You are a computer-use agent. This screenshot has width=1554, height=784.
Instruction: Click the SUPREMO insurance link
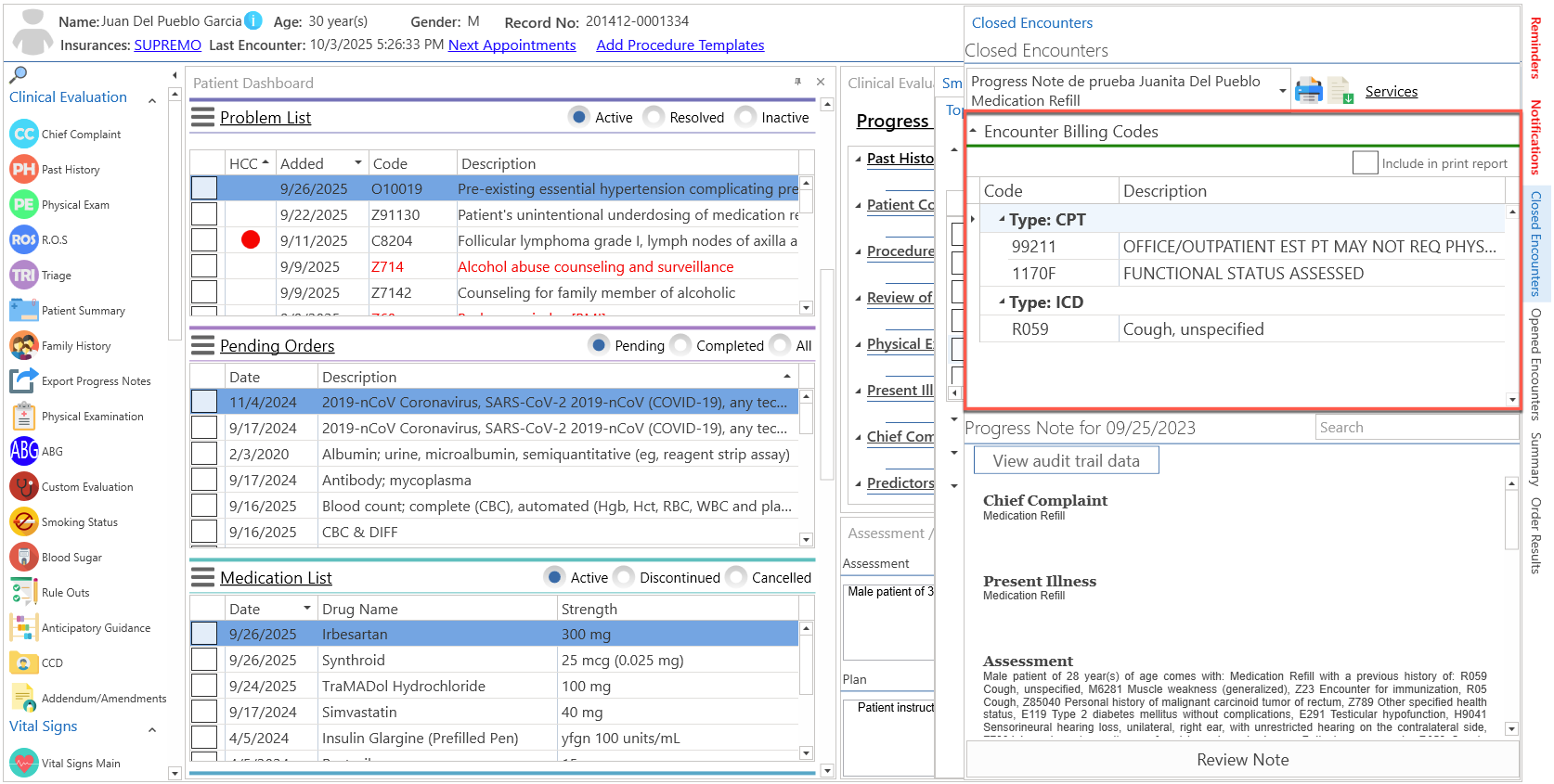click(x=167, y=45)
